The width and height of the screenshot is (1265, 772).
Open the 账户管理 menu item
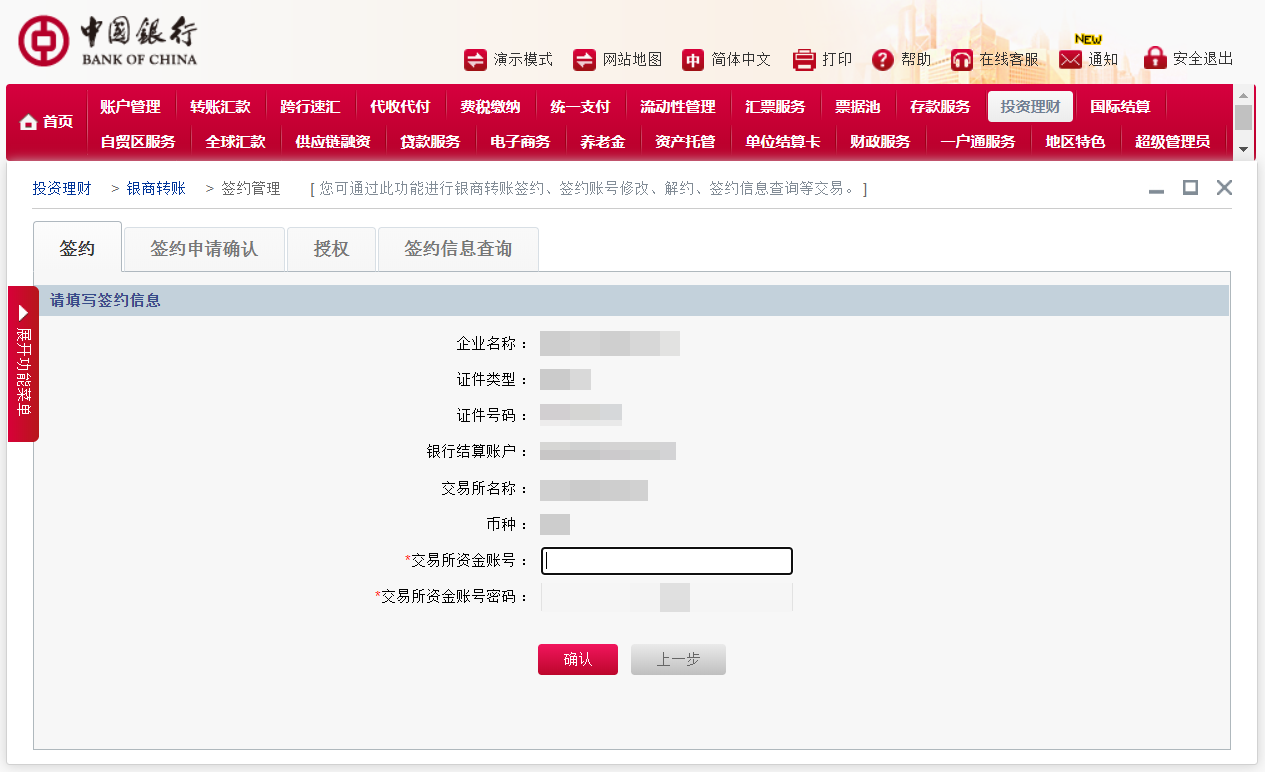pyautogui.click(x=130, y=107)
